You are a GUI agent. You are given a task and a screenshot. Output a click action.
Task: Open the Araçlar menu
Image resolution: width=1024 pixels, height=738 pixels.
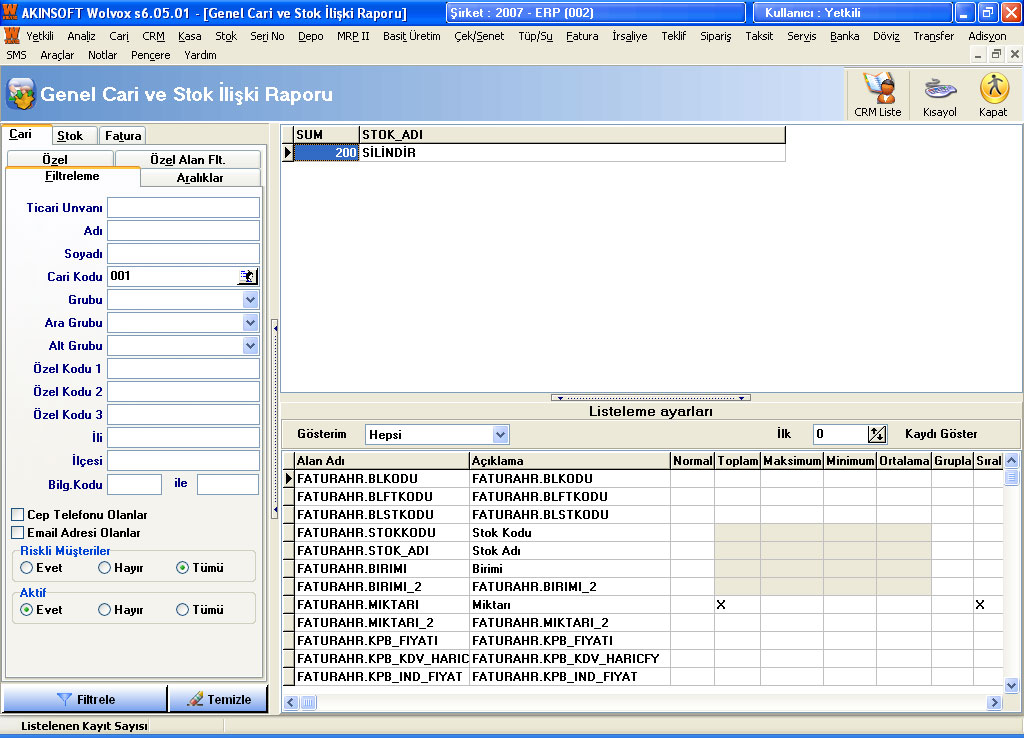point(57,55)
